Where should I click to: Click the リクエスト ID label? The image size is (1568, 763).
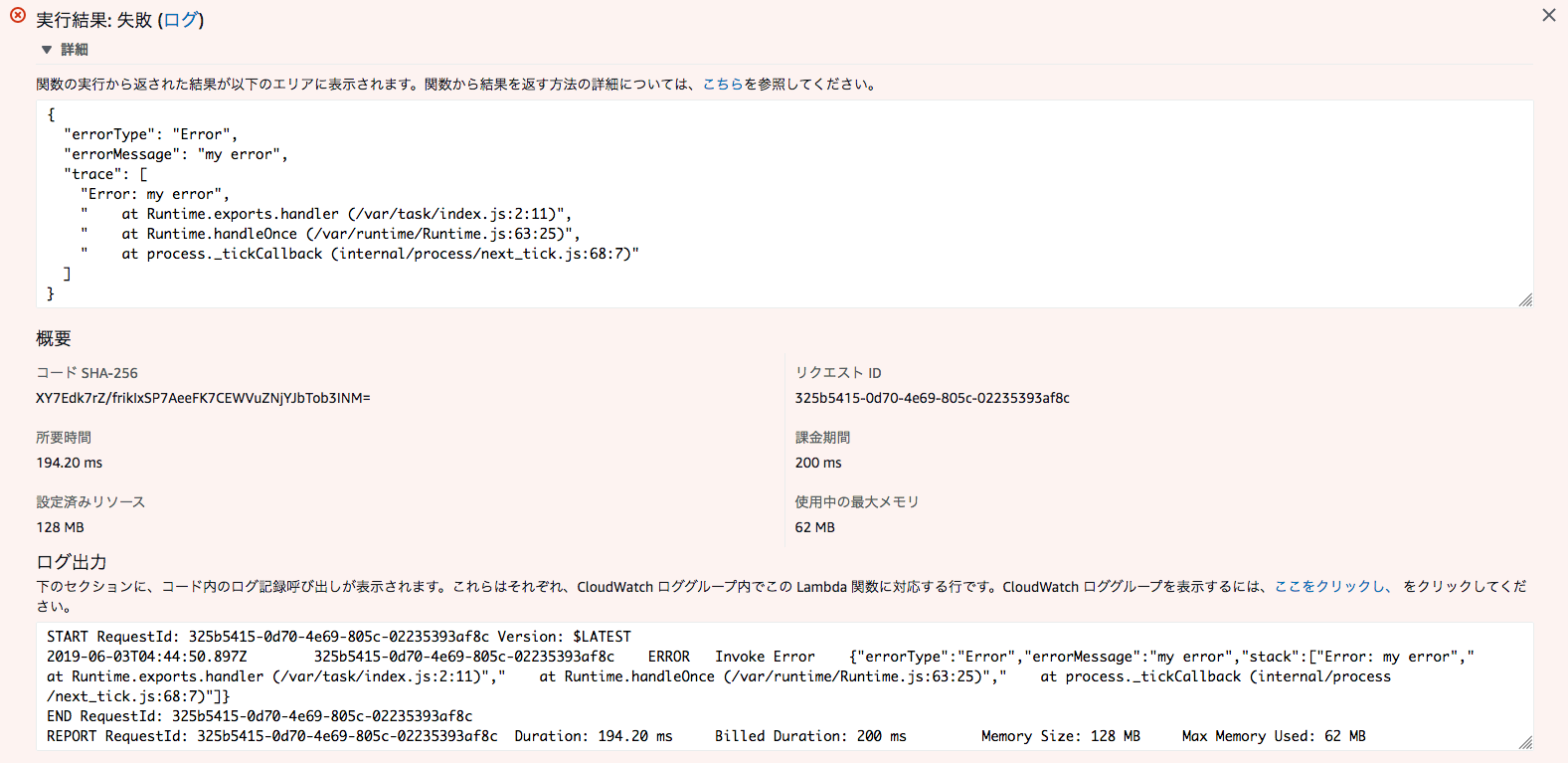(x=838, y=373)
